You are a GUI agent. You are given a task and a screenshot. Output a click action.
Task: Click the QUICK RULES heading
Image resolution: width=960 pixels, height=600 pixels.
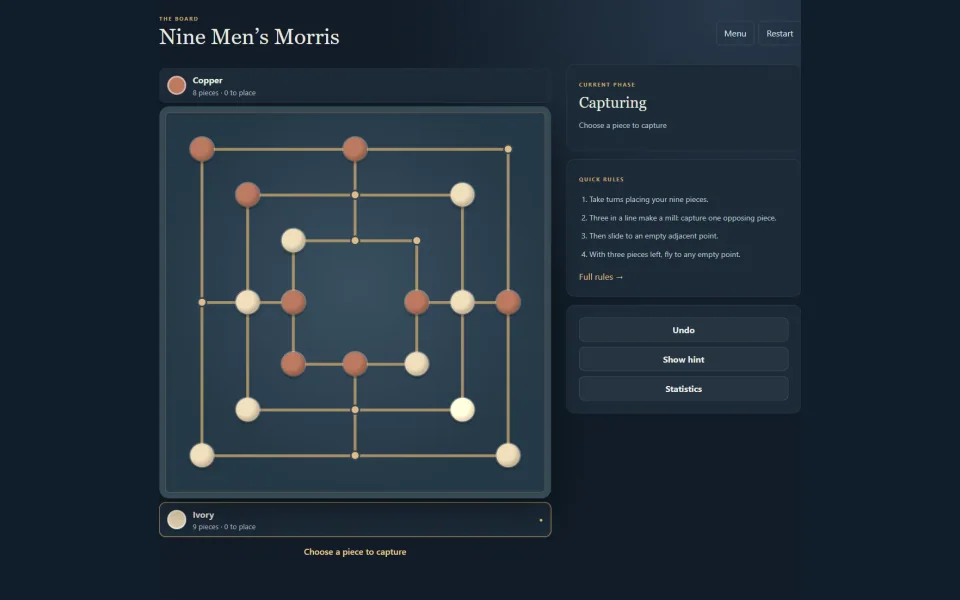(x=601, y=179)
